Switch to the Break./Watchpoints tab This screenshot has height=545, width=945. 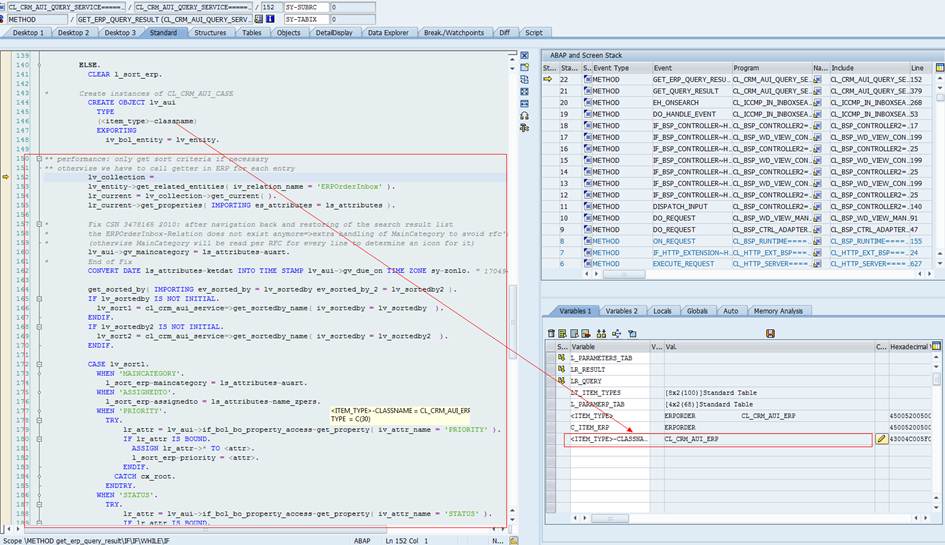(453, 33)
